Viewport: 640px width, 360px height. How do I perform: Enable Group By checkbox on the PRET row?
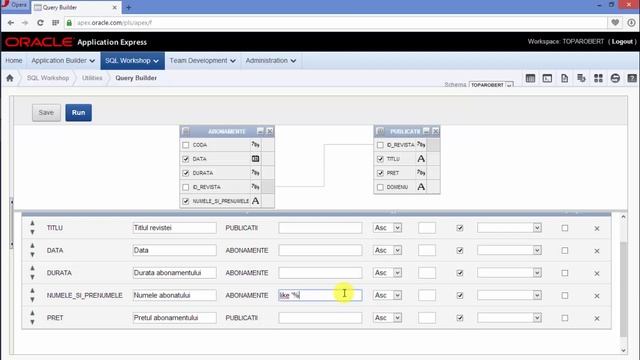(565, 318)
